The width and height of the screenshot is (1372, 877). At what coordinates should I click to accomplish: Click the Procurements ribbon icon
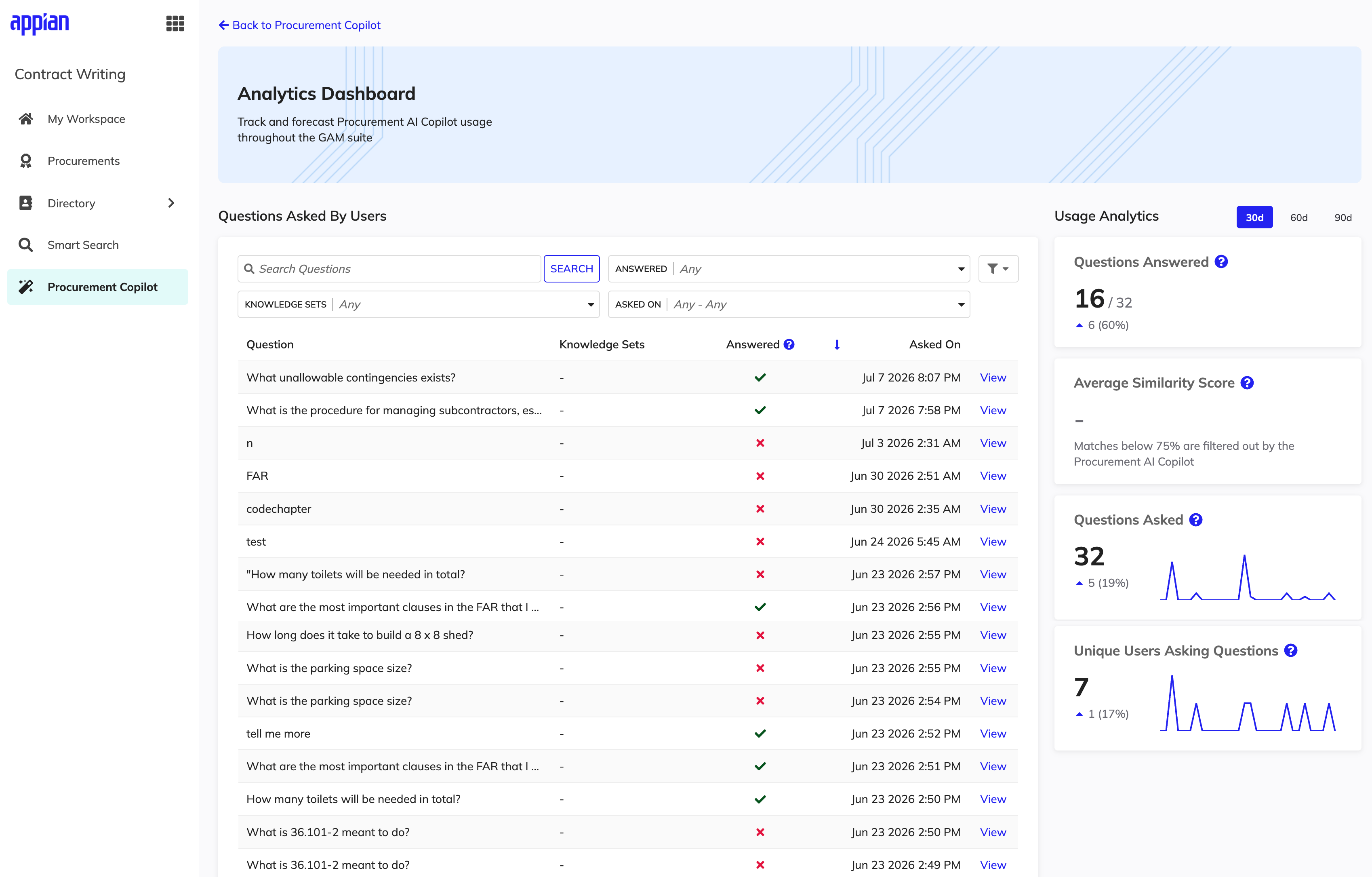(25, 161)
